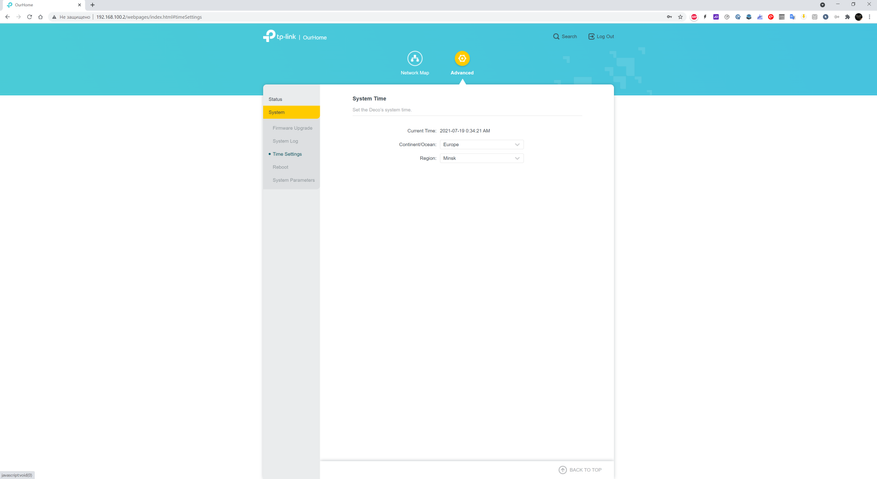Select Time Settings in sidebar

(x=287, y=154)
